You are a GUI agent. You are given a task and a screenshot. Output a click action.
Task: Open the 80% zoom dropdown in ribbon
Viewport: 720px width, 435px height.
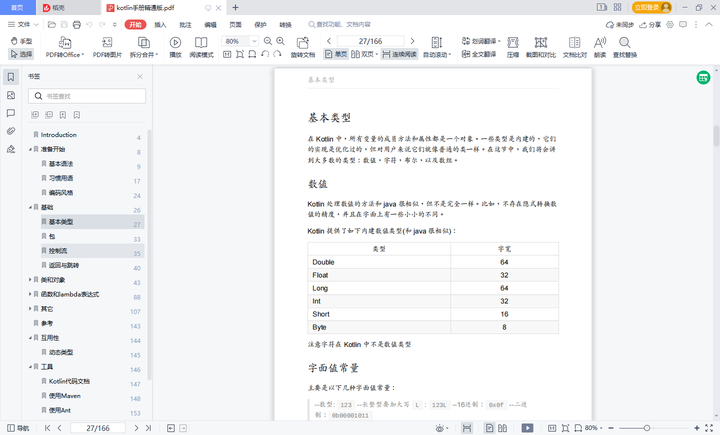click(x=254, y=41)
